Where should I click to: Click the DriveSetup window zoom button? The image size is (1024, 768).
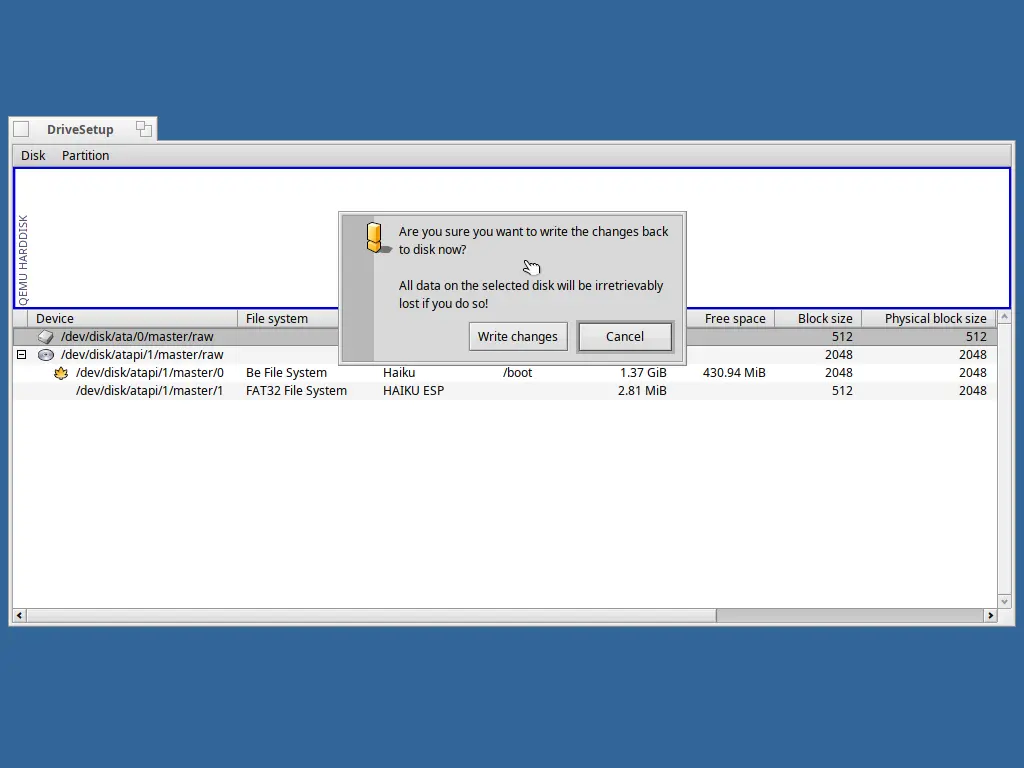pos(144,129)
